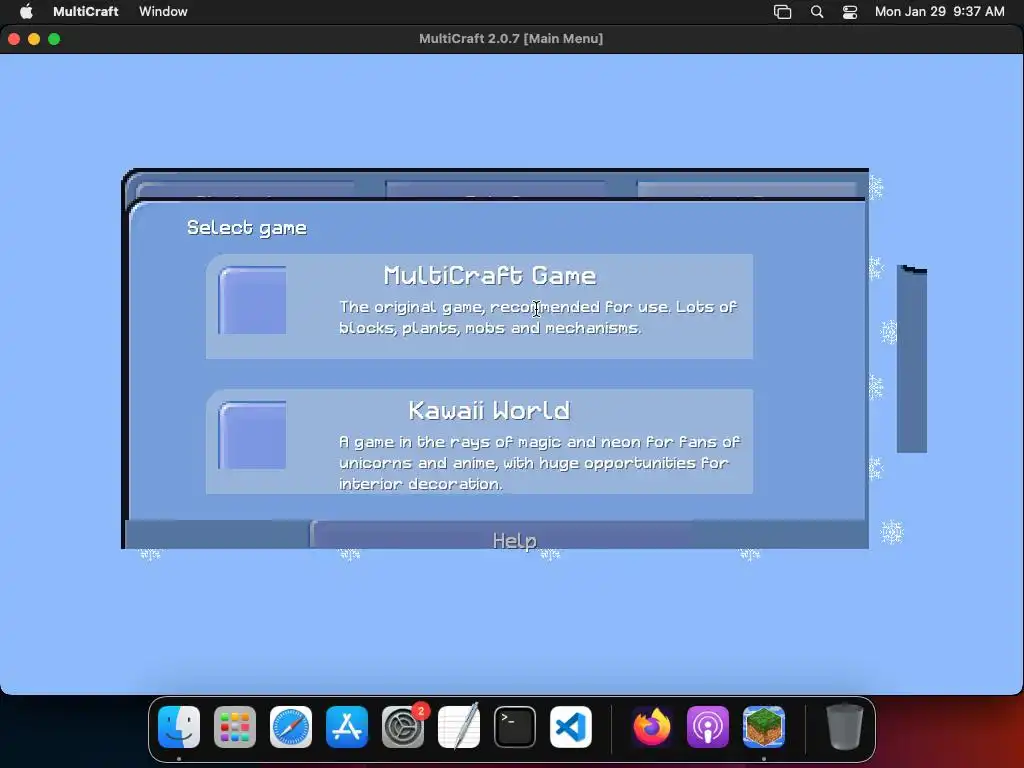Click the MultiCraft Game thumbnail image
This screenshot has width=1024, height=768.
tap(252, 300)
